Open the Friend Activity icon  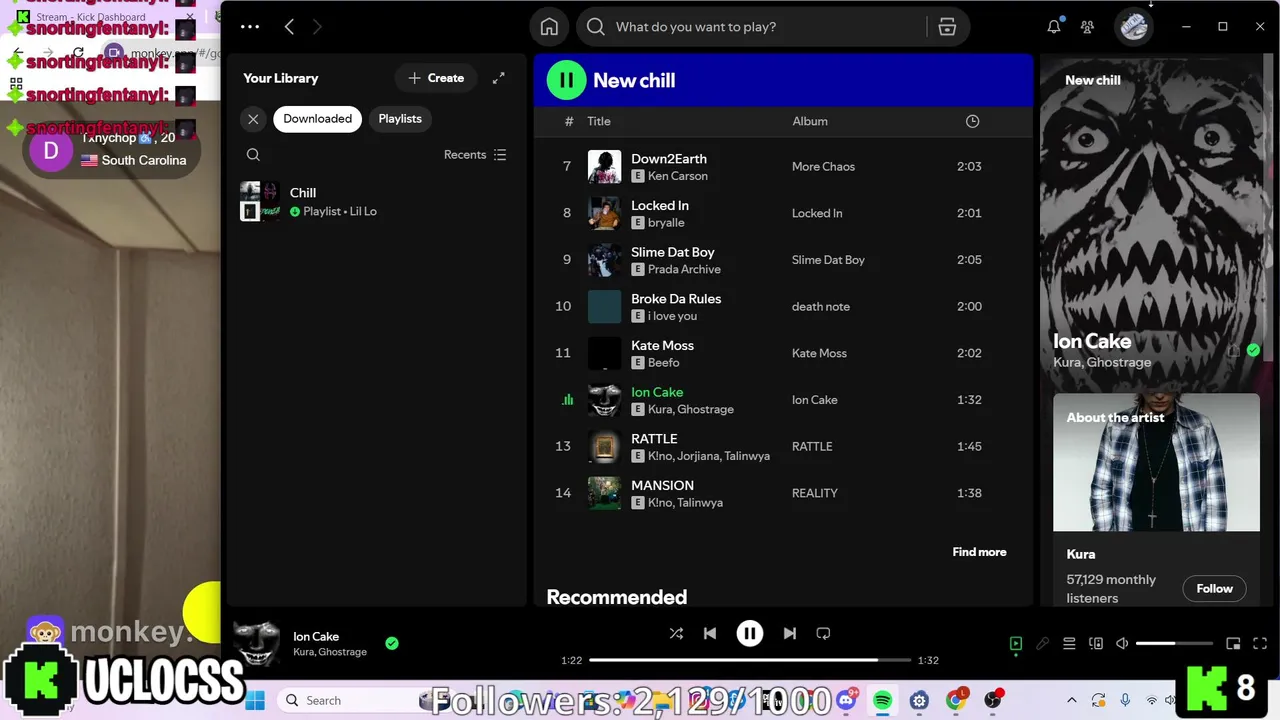(1088, 27)
